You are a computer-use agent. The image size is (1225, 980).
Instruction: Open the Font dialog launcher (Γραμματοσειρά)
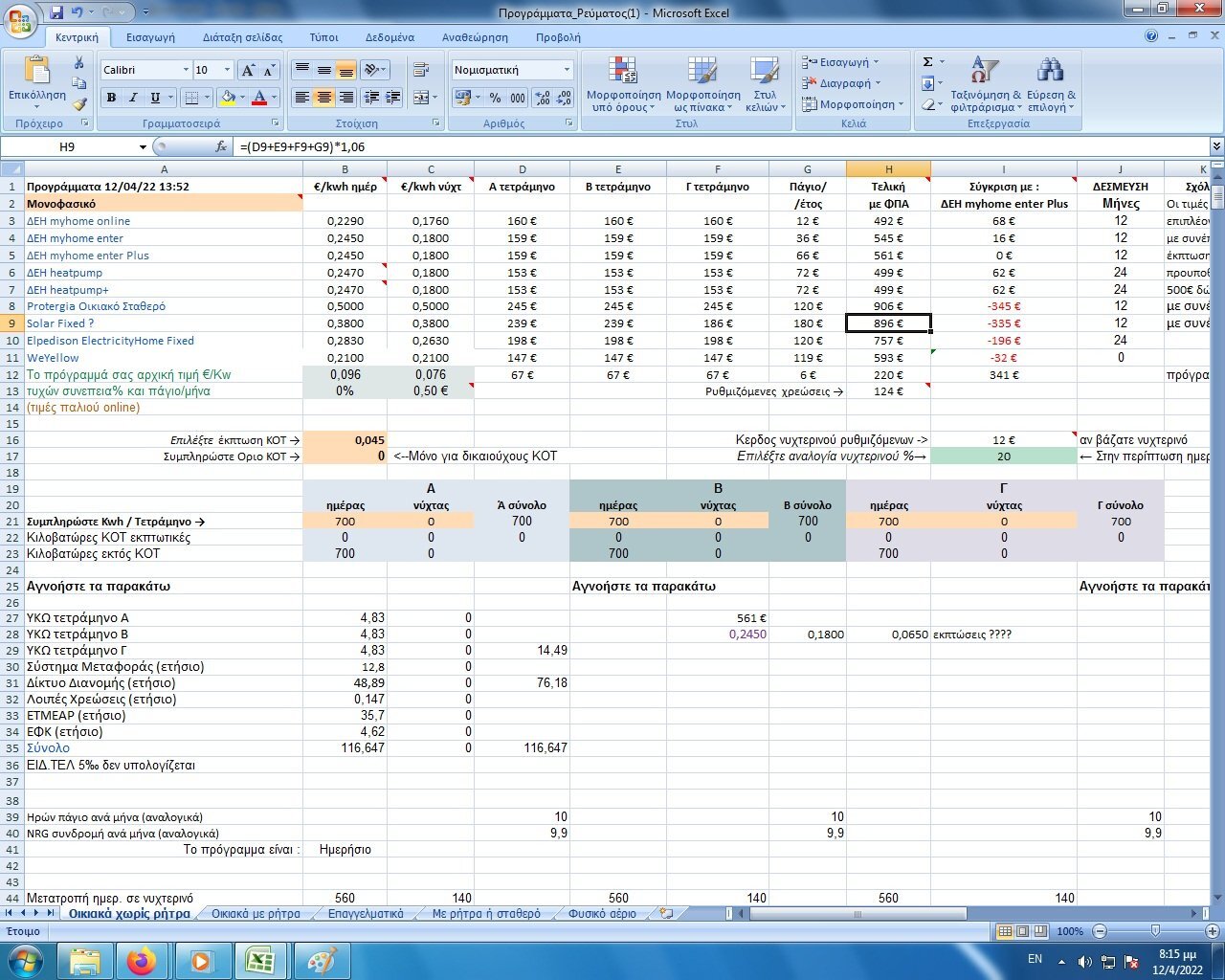point(277,123)
